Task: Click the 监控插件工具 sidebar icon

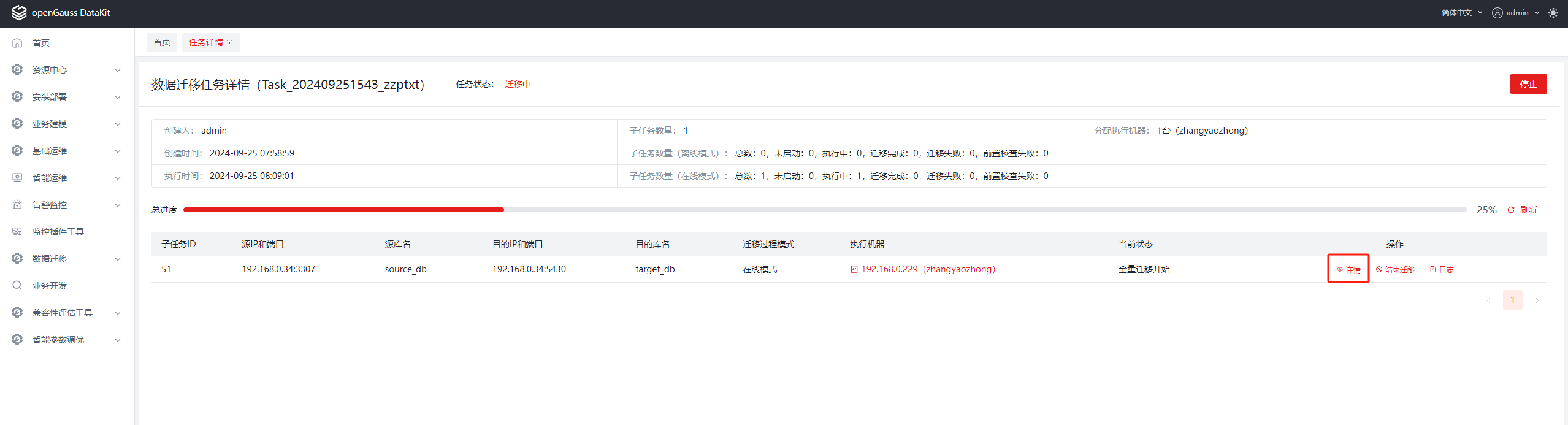Action: click(17, 232)
